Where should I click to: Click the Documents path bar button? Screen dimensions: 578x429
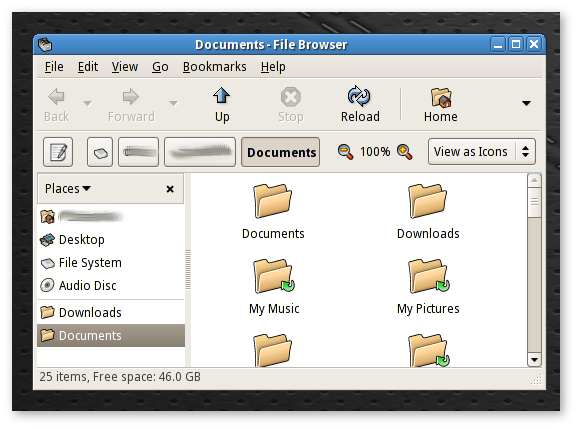coord(281,152)
